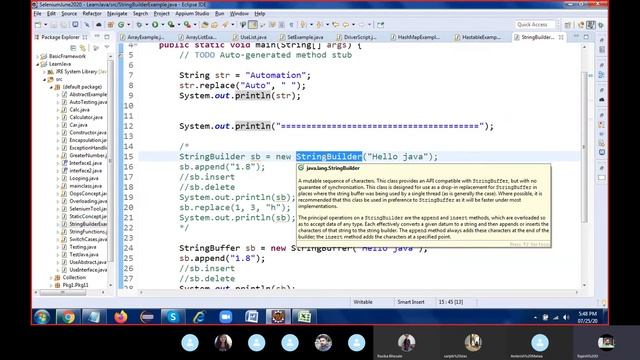Open the File menu
Viewport: 640px width, 360px height.
(38, 13)
